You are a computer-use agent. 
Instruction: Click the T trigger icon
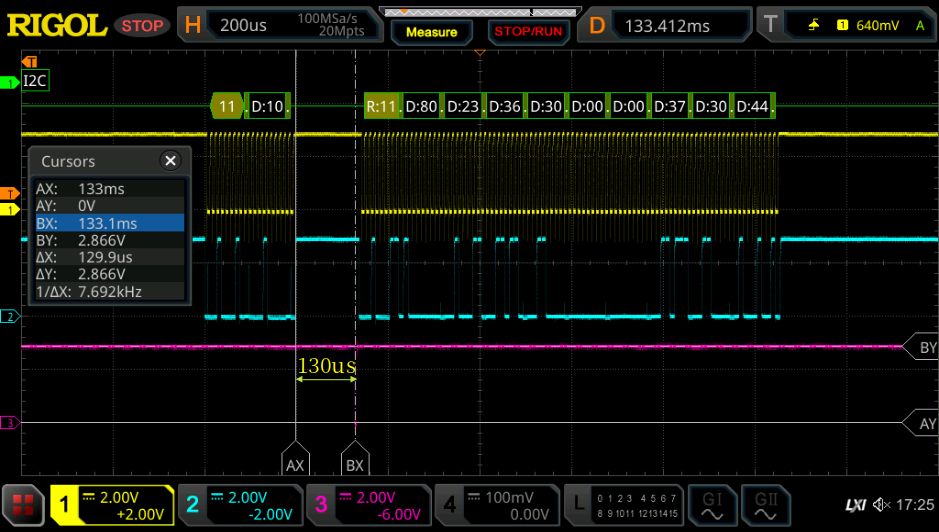770,25
